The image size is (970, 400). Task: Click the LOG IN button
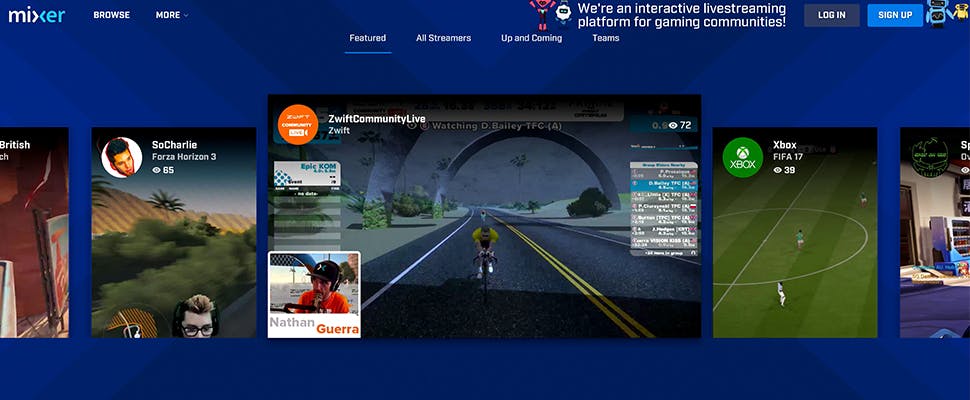click(x=831, y=15)
